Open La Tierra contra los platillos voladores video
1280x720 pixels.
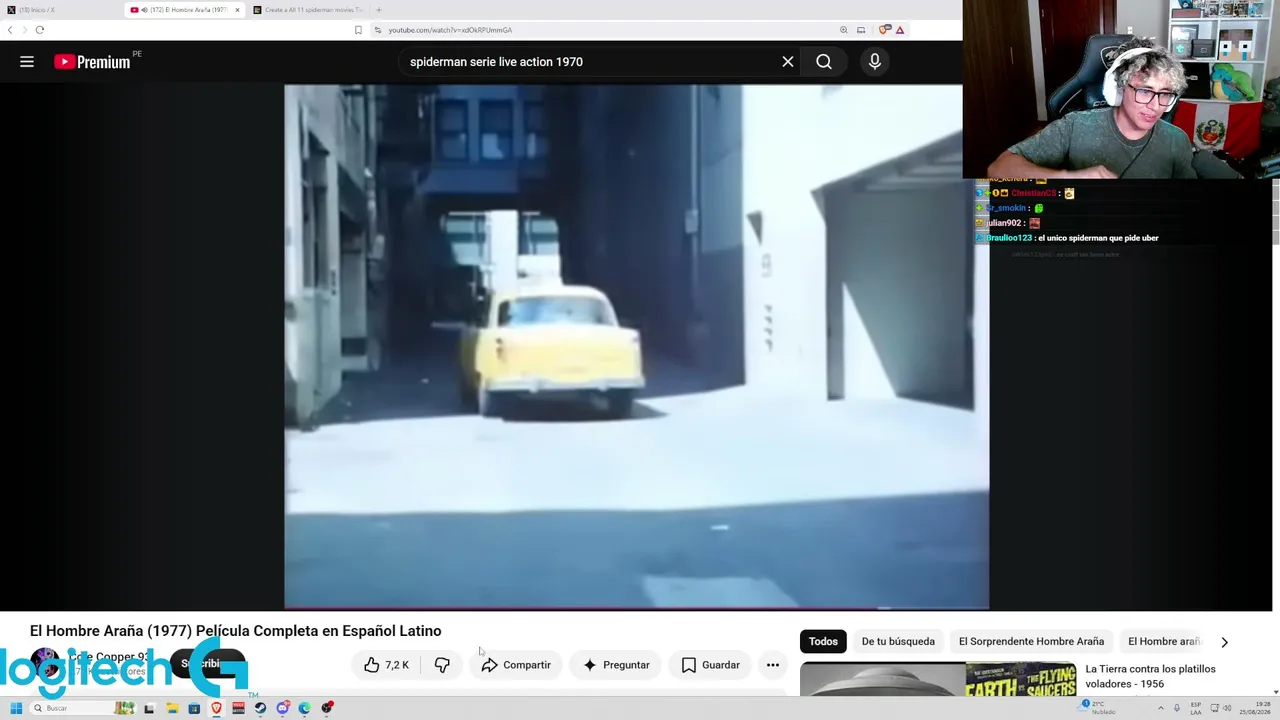1150,676
